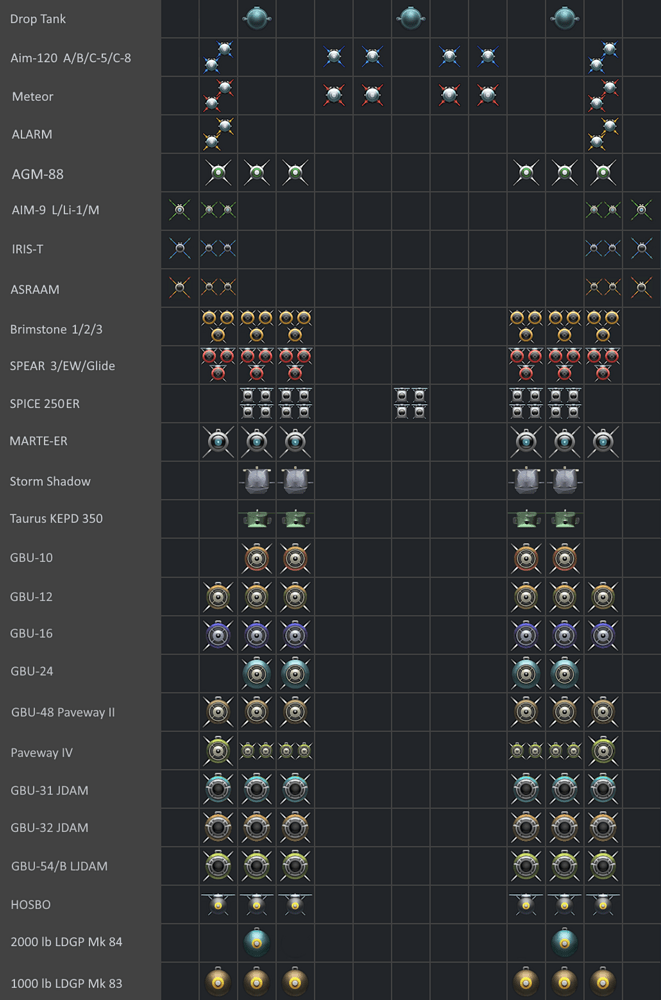Viewport: 661px width, 1000px height.
Task: Pick the leftmost Aim-120 twin-missile icon
Action: (218, 57)
